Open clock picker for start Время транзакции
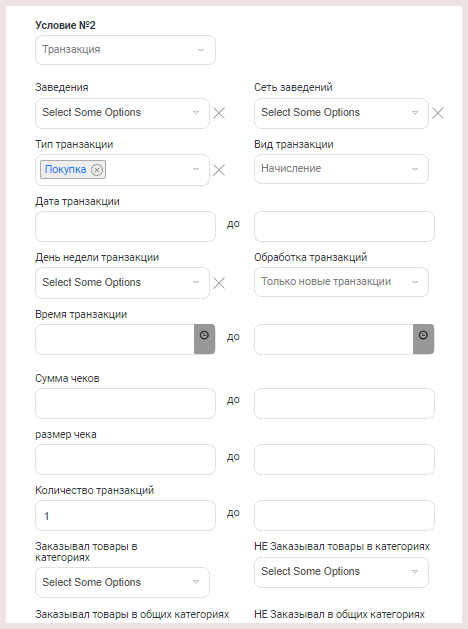468x629 pixels. [205, 339]
